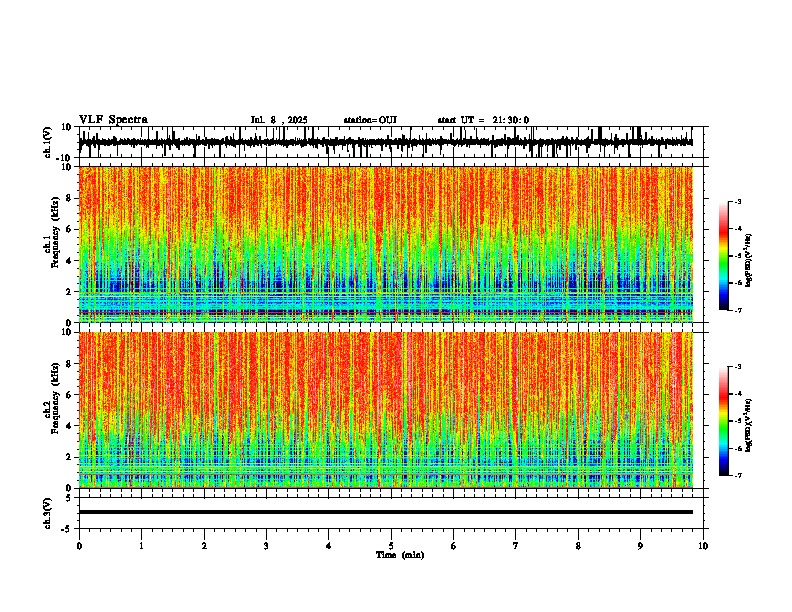
Task: Click the ch.1 color bar log(PSD) unit label
Action: [749, 261]
